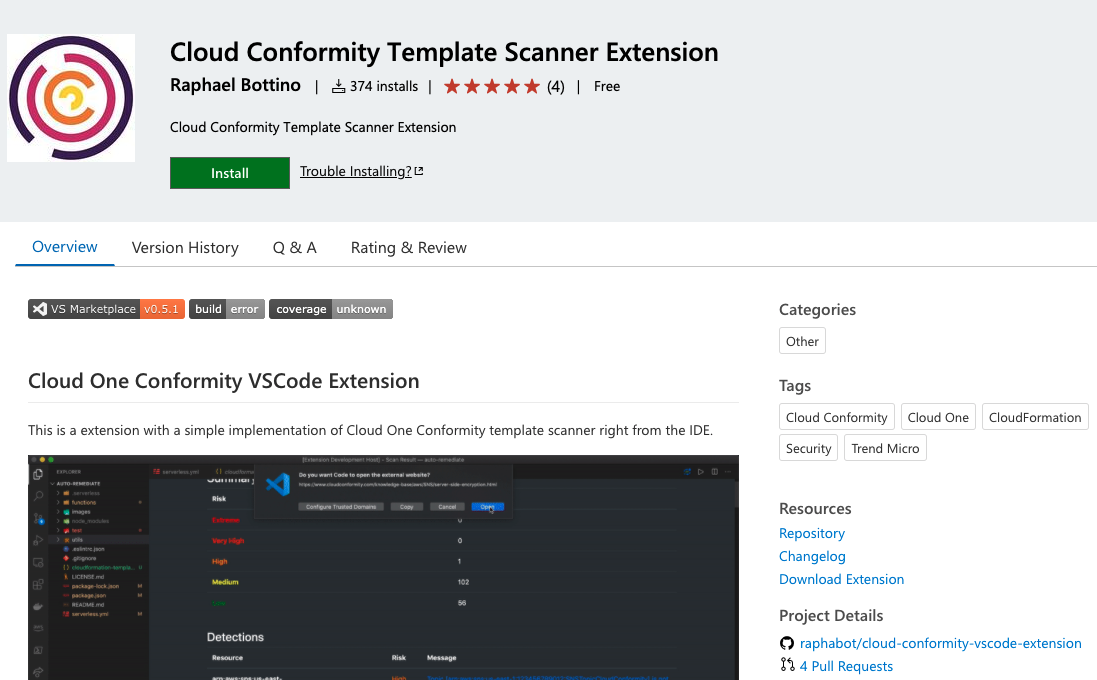This screenshot has width=1097, height=680.
Task: Click the Resources heading
Action: (x=815, y=509)
